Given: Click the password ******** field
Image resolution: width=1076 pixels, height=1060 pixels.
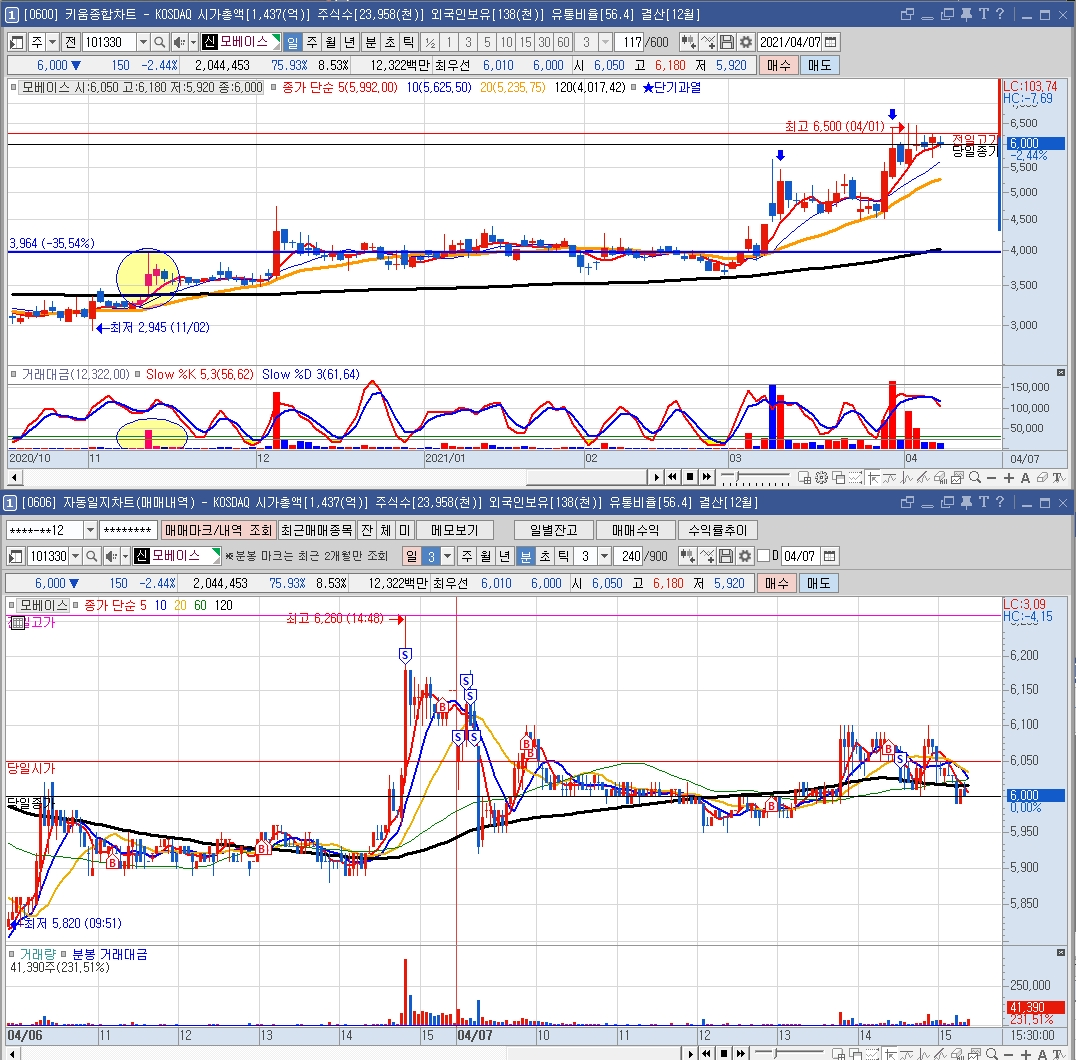Looking at the screenshot, I should (x=128, y=530).
